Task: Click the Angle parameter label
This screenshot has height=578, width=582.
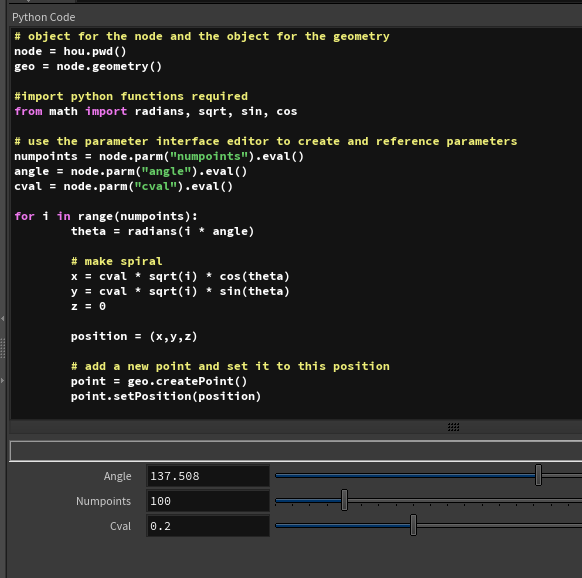Action: pyautogui.click(x=117, y=476)
